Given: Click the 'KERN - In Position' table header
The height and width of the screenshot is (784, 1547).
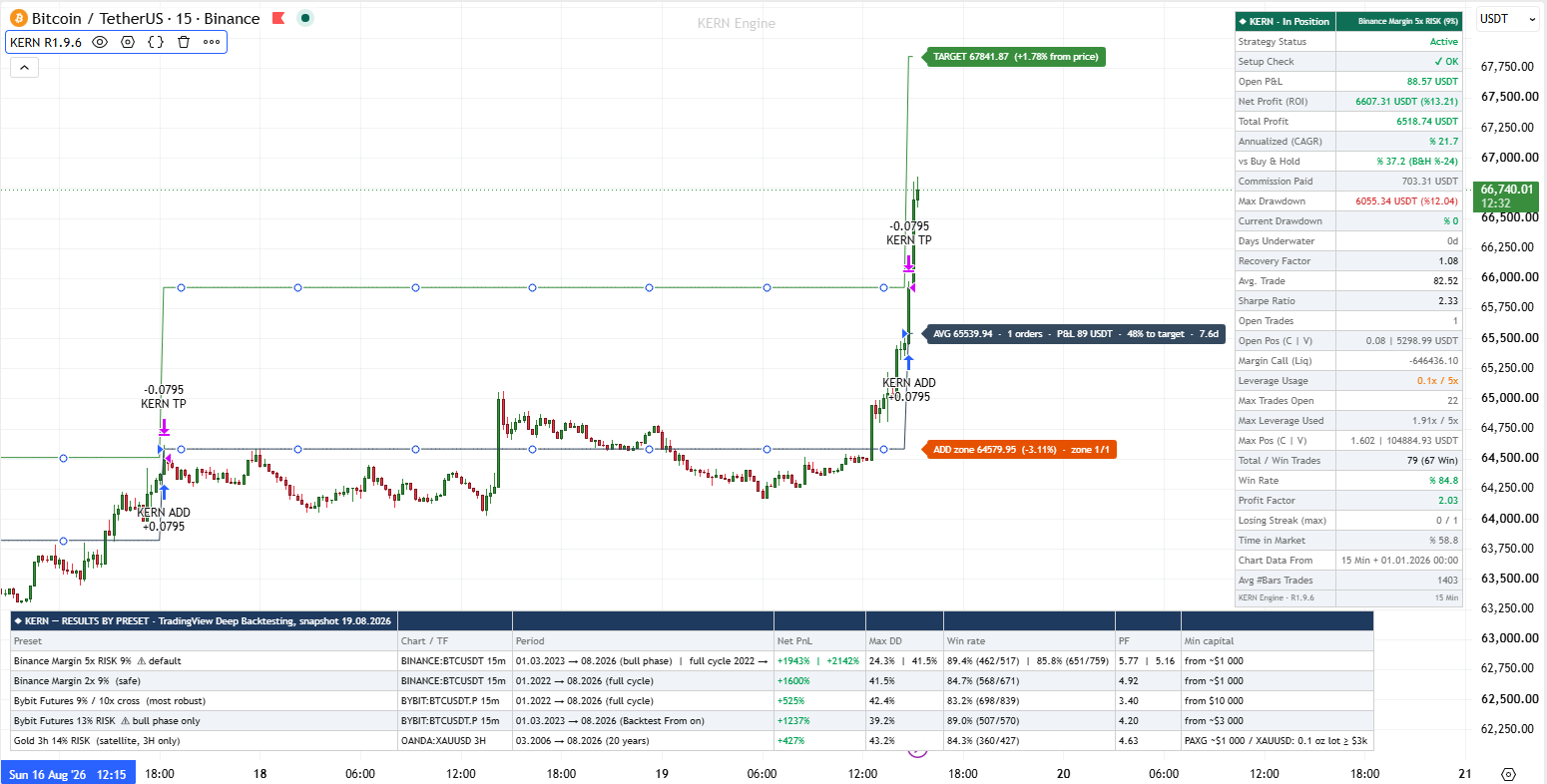Looking at the screenshot, I should click(x=1284, y=21).
